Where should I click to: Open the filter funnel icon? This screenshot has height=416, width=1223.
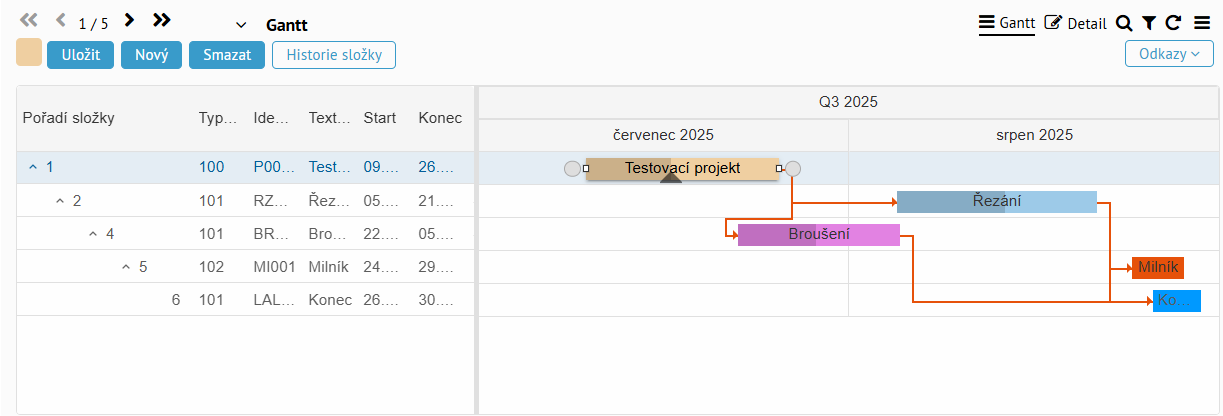pyautogui.click(x=1149, y=23)
